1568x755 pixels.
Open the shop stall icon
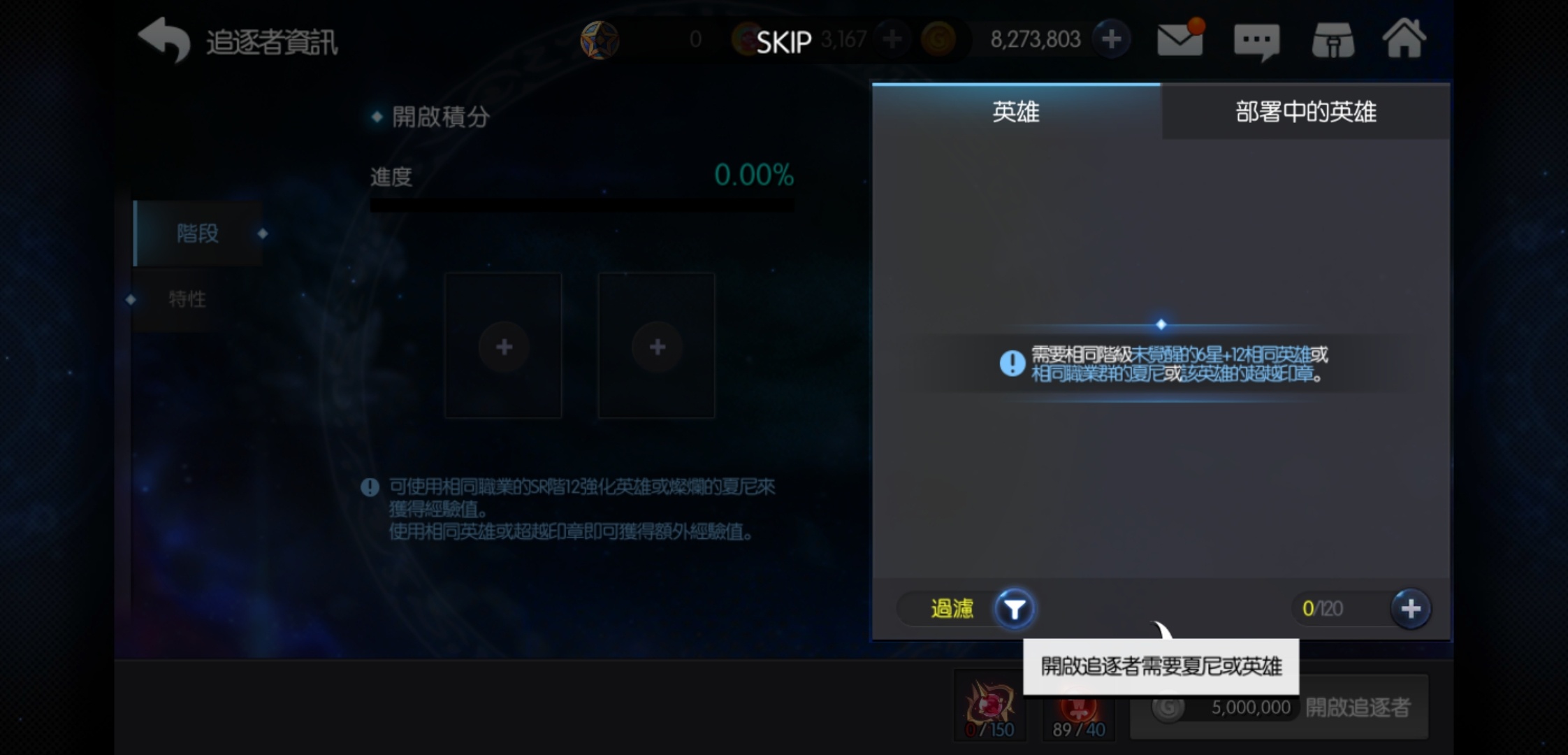click(1333, 41)
